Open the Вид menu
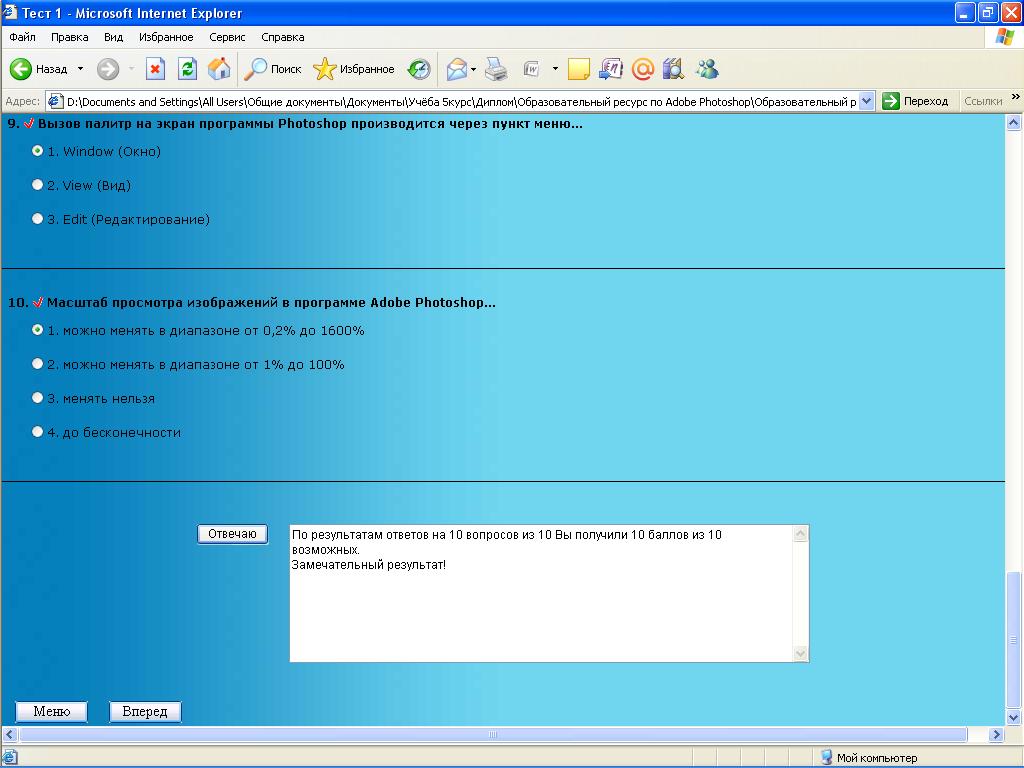Viewport: 1024px width, 768px height. tap(114, 37)
